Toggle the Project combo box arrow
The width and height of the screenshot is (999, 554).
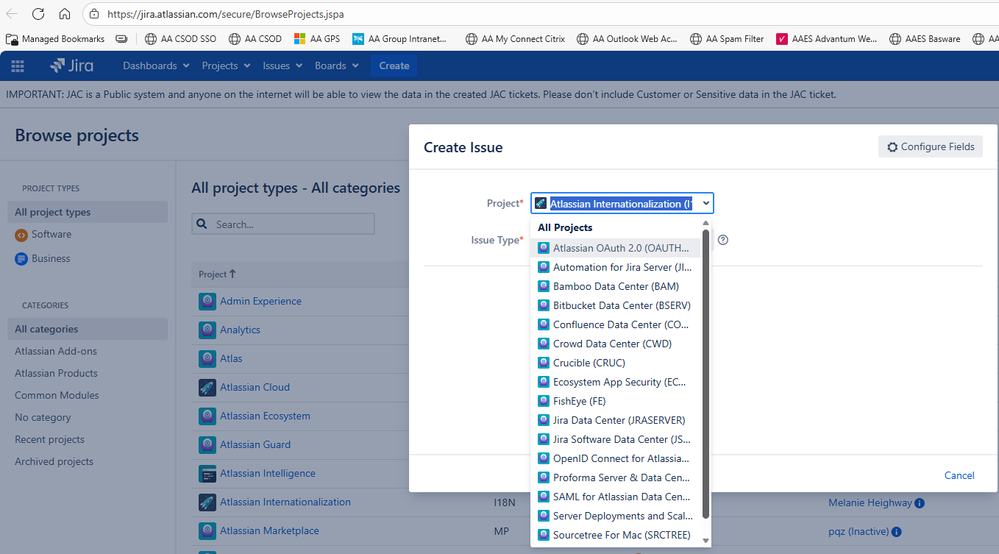(706, 204)
